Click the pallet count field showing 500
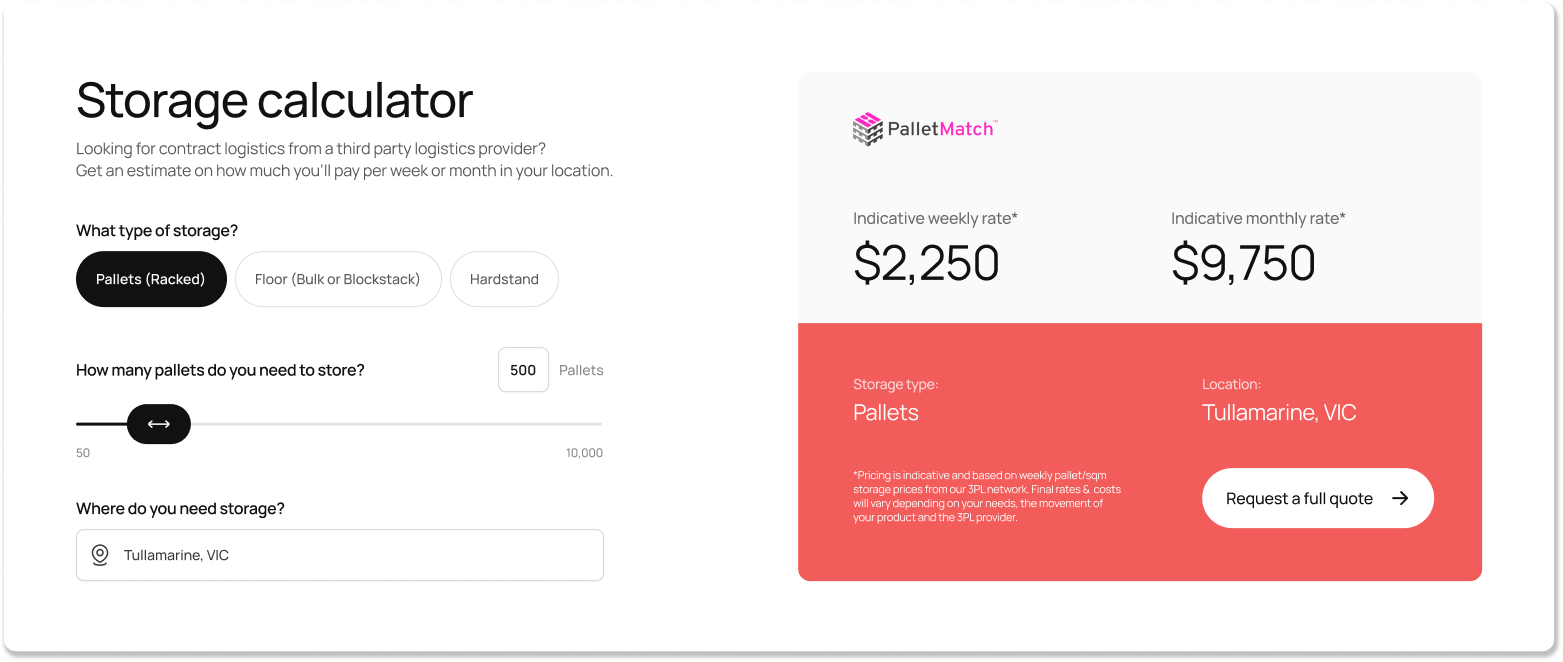 tap(523, 370)
